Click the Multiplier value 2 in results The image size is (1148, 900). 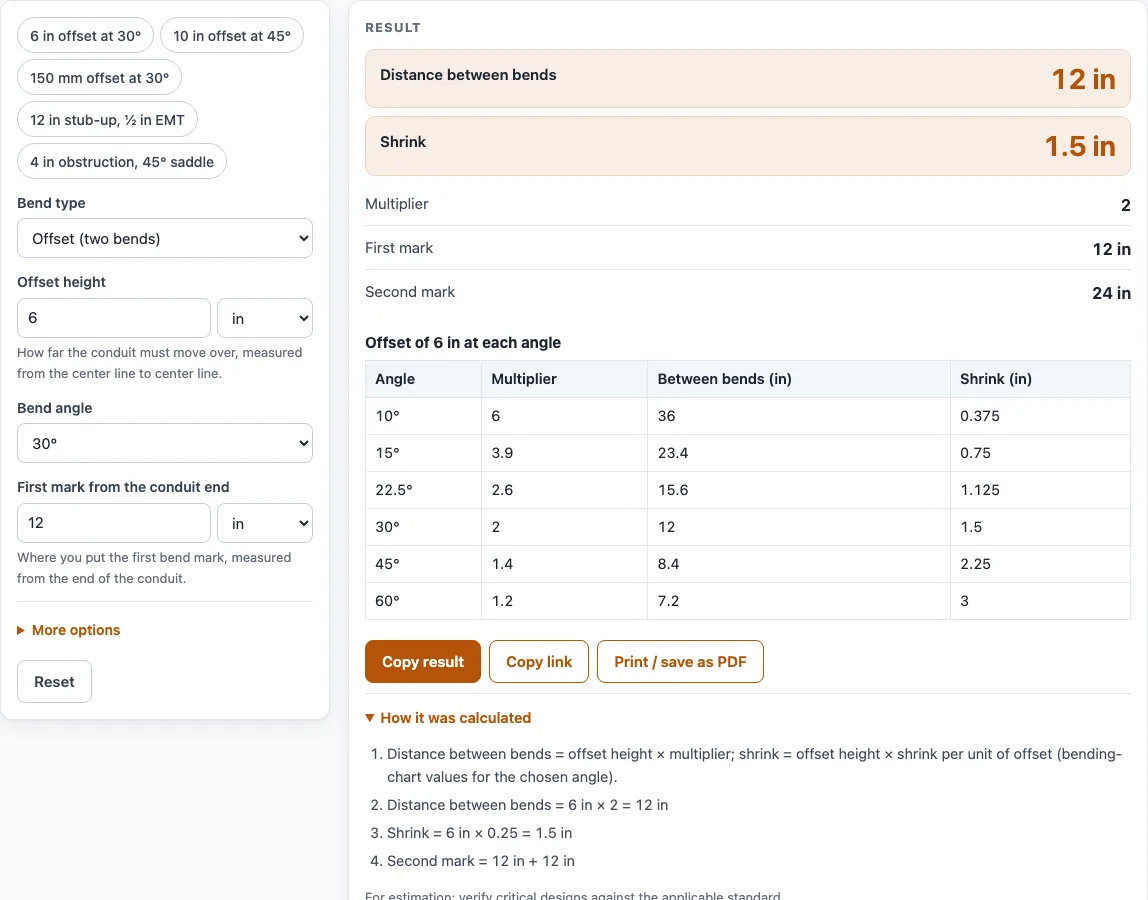pyautogui.click(x=1125, y=205)
